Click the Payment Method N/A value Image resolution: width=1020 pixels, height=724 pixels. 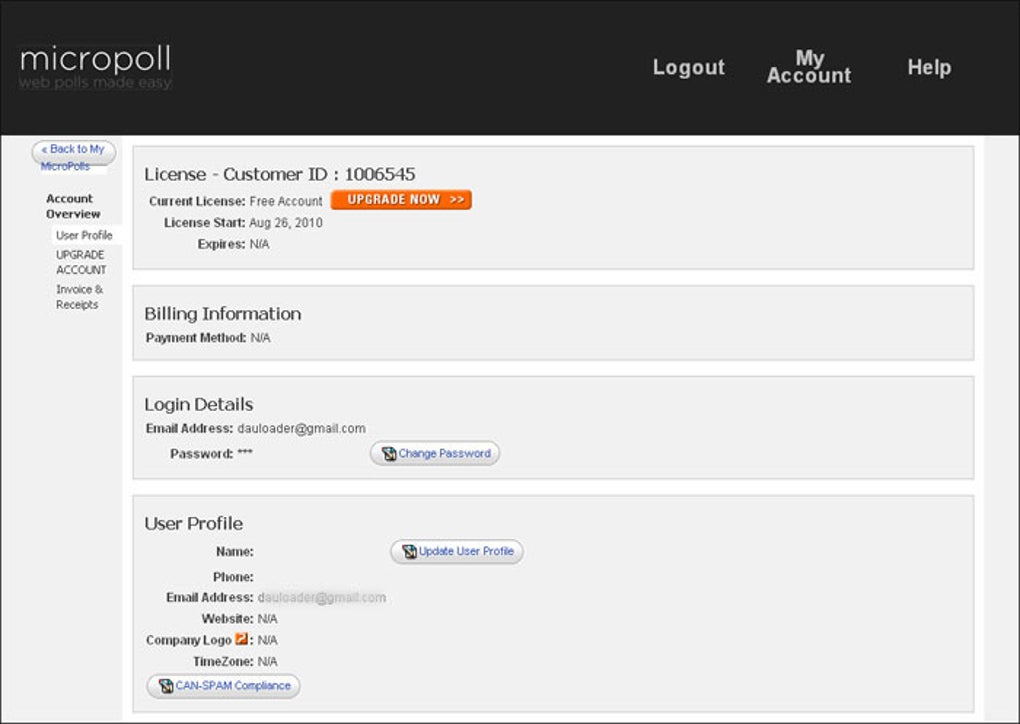click(x=260, y=338)
